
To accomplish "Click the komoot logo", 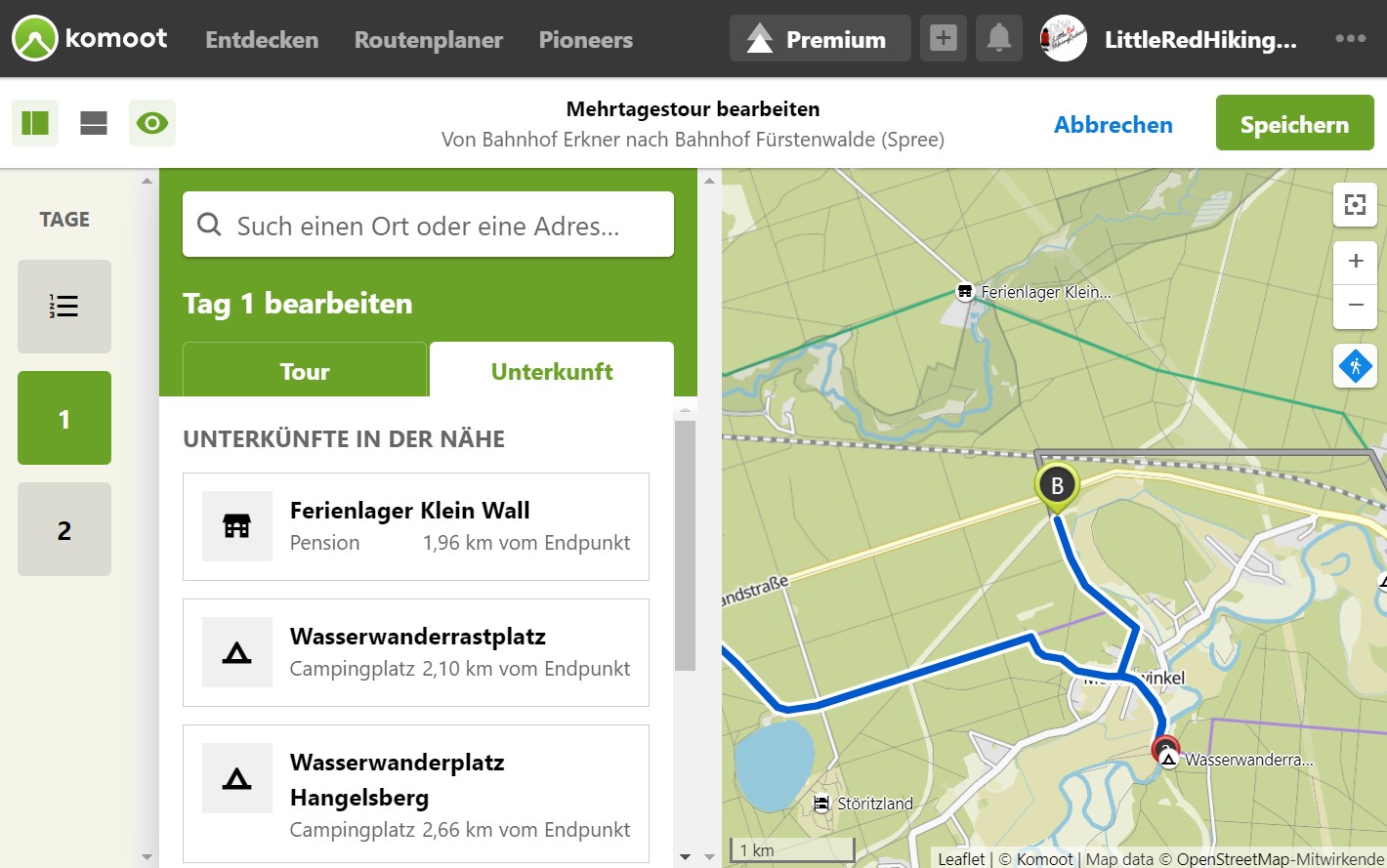I will (90, 39).
